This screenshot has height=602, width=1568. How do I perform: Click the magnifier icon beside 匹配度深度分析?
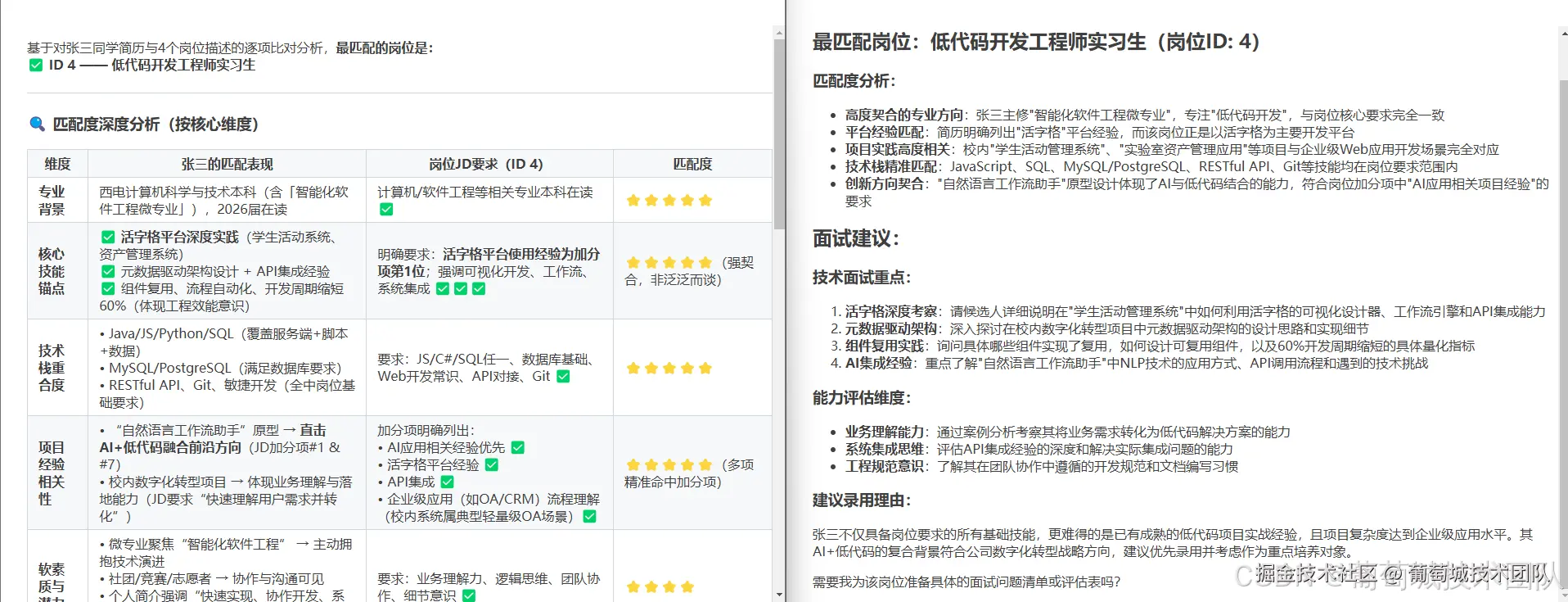tap(37, 124)
